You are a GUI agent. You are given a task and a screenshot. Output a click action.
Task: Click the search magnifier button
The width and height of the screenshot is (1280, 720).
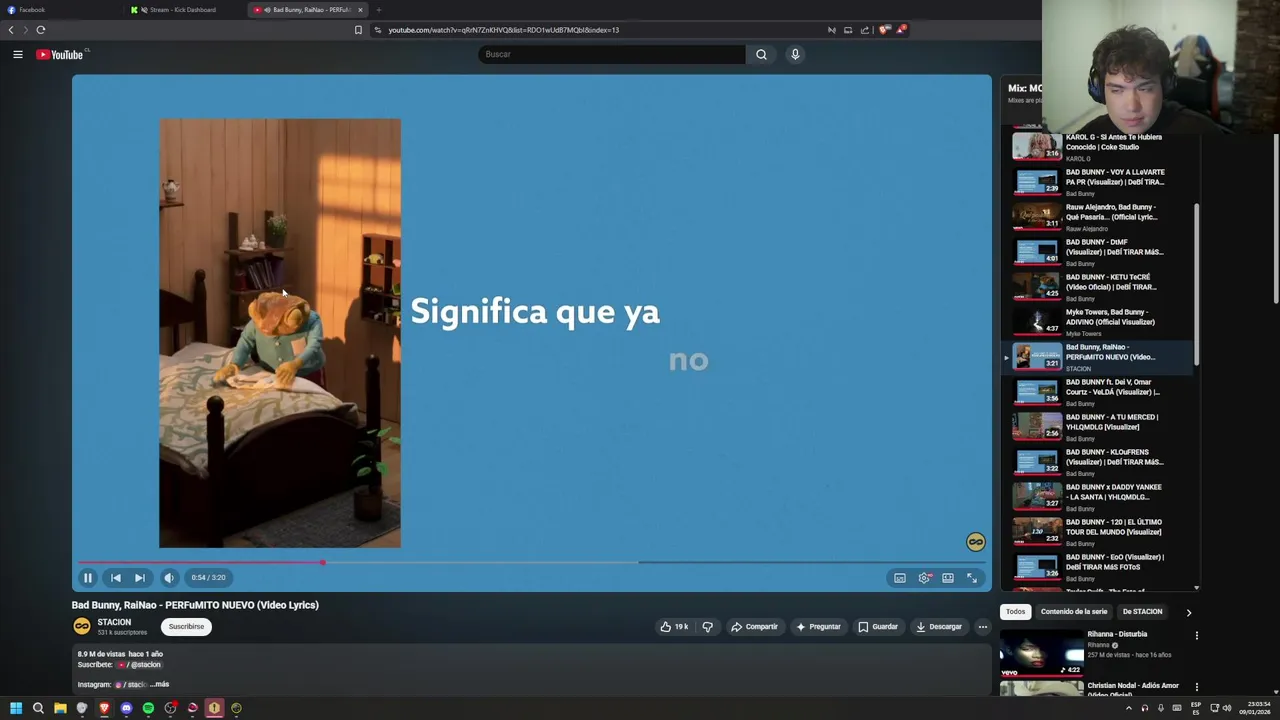click(761, 55)
